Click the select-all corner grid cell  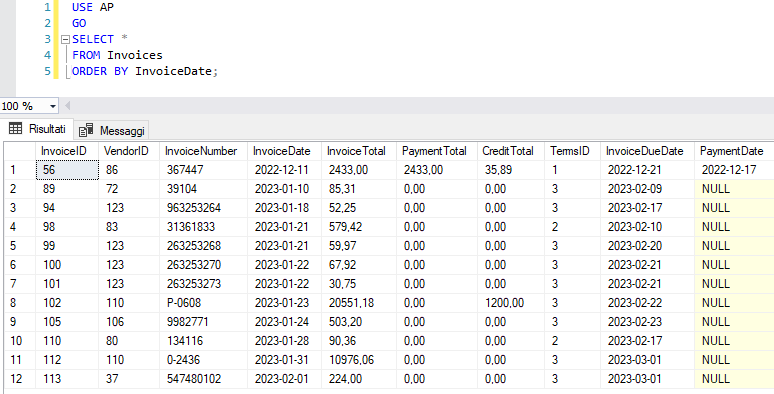[20, 151]
